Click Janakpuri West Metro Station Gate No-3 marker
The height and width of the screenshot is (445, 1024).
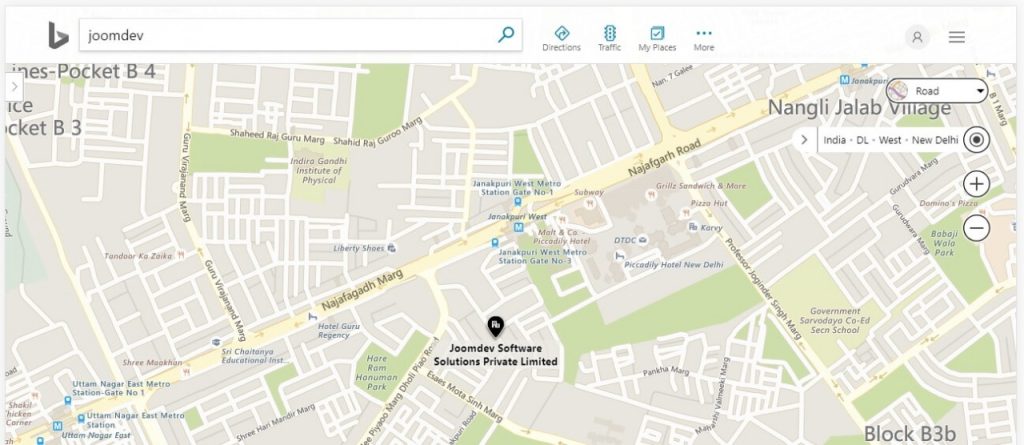(494, 243)
